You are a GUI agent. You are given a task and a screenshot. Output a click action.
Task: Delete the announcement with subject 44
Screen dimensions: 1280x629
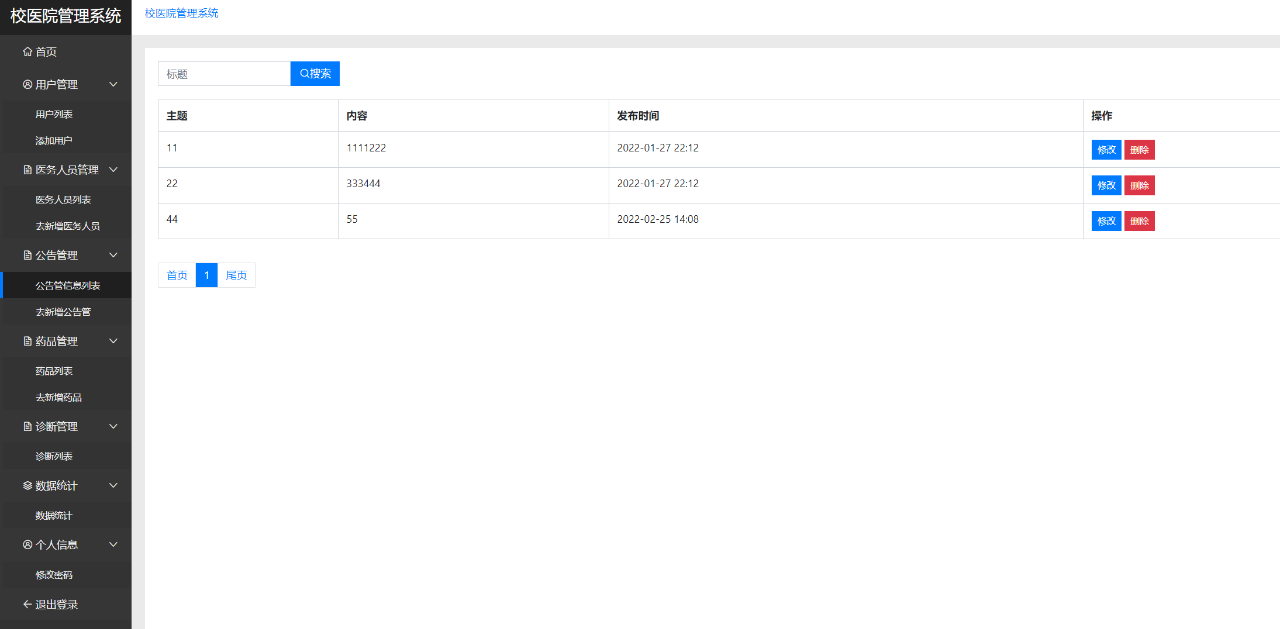pyautogui.click(x=1139, y=221)
